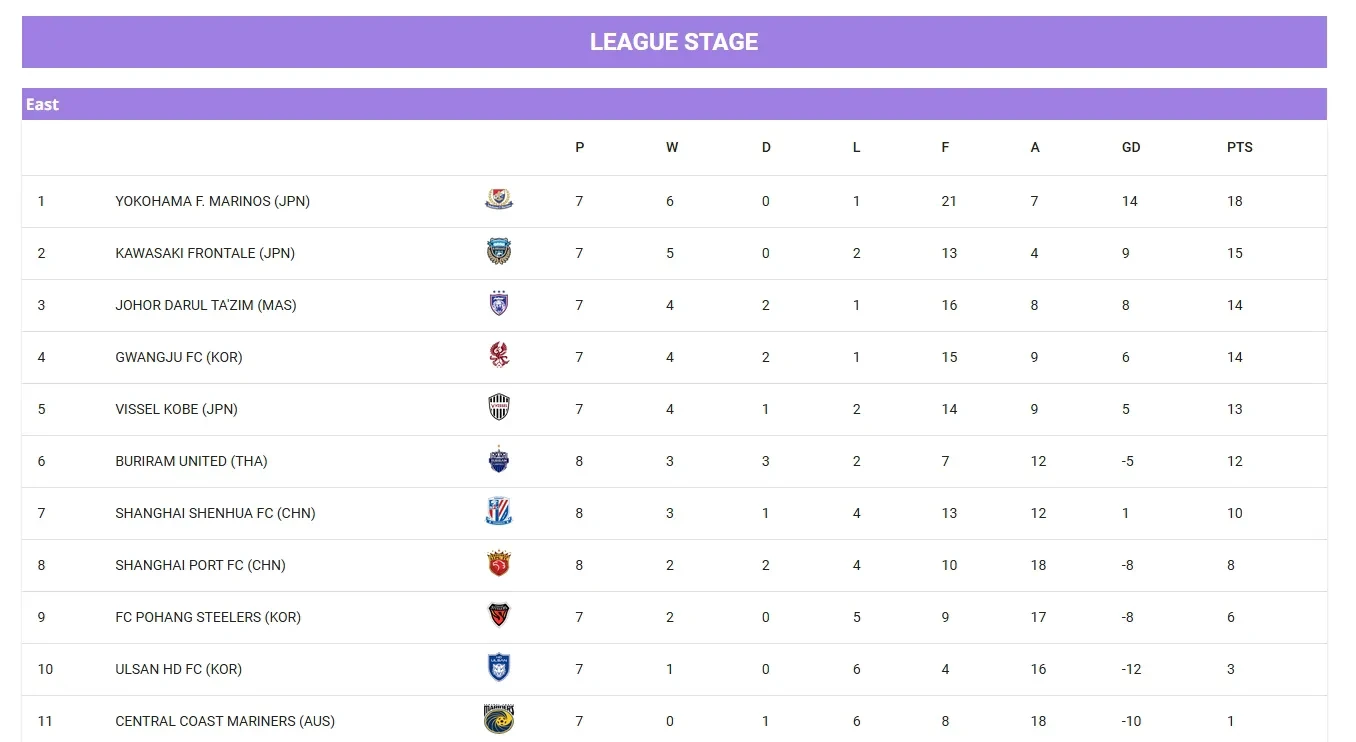The width and height of the screenshot is (1356, 742).
Task: Click the Kawasaki Frontale club crest
Action: click(x=499, y=252)
